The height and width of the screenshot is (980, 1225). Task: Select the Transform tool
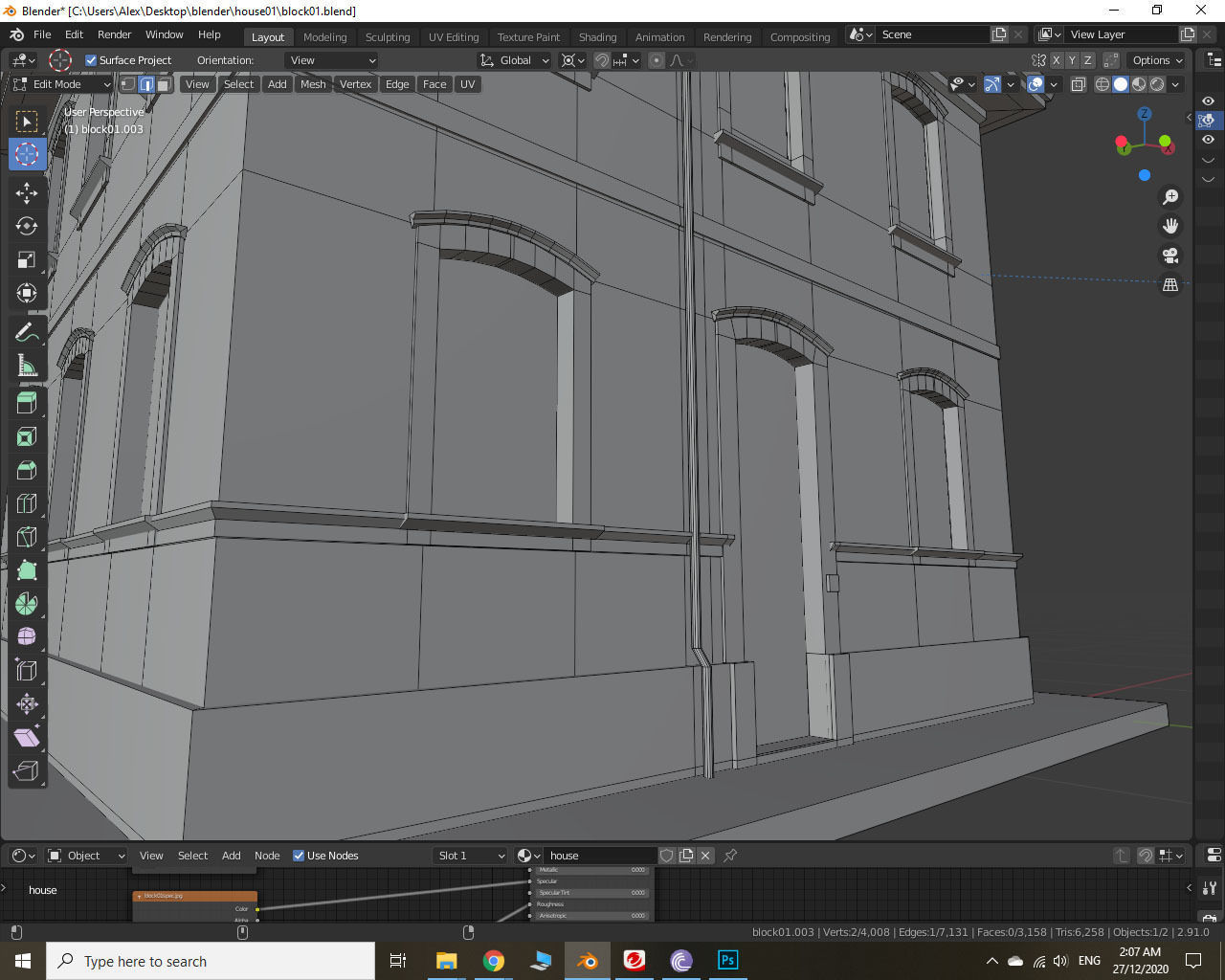(x=27, y=293)
